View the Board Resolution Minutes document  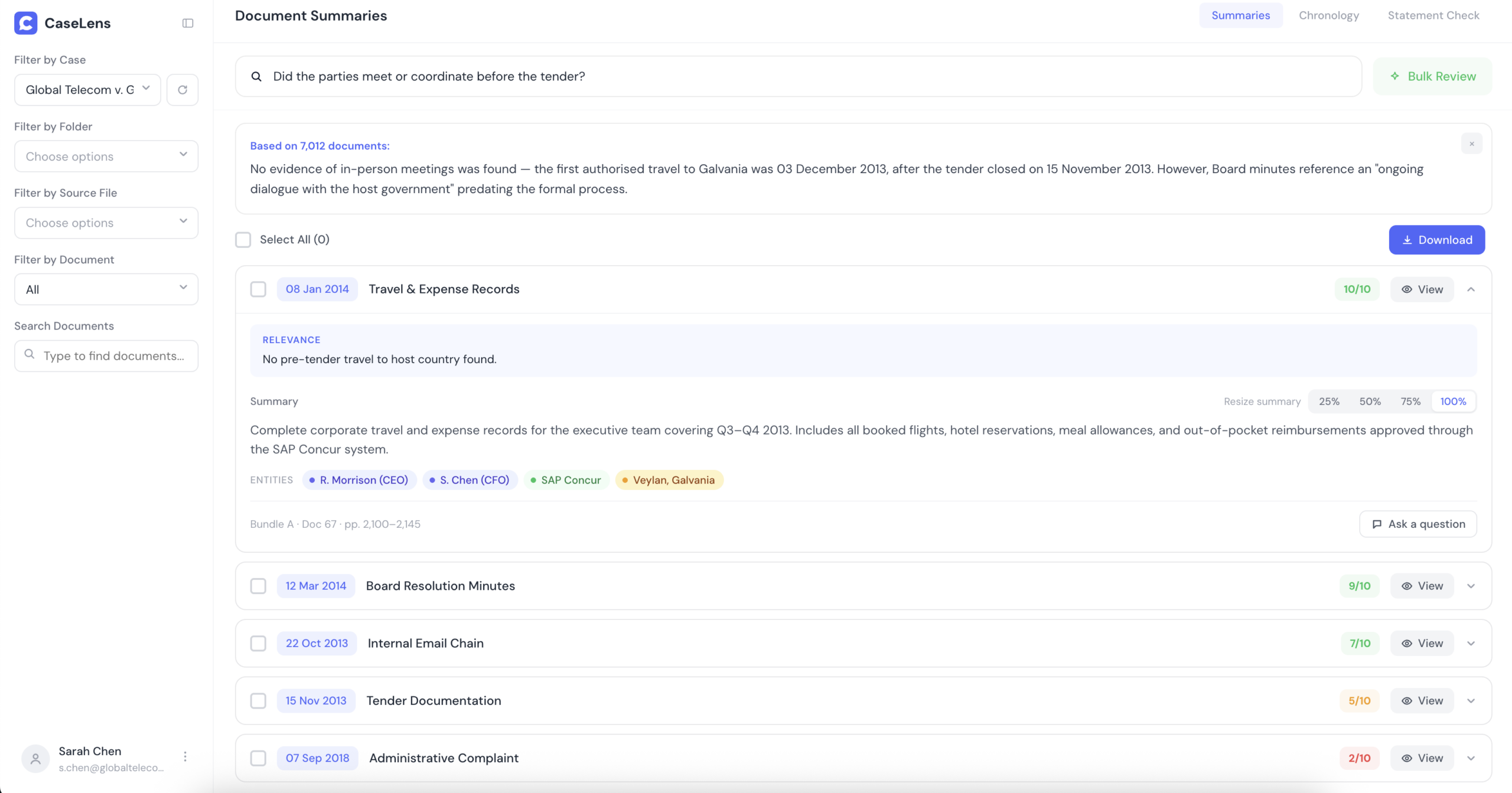click(x=1422, y=586)
